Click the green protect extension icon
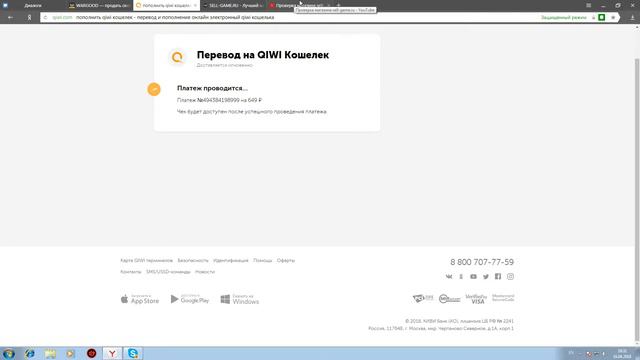Screen dimensions: 640x360 (602, 17)
